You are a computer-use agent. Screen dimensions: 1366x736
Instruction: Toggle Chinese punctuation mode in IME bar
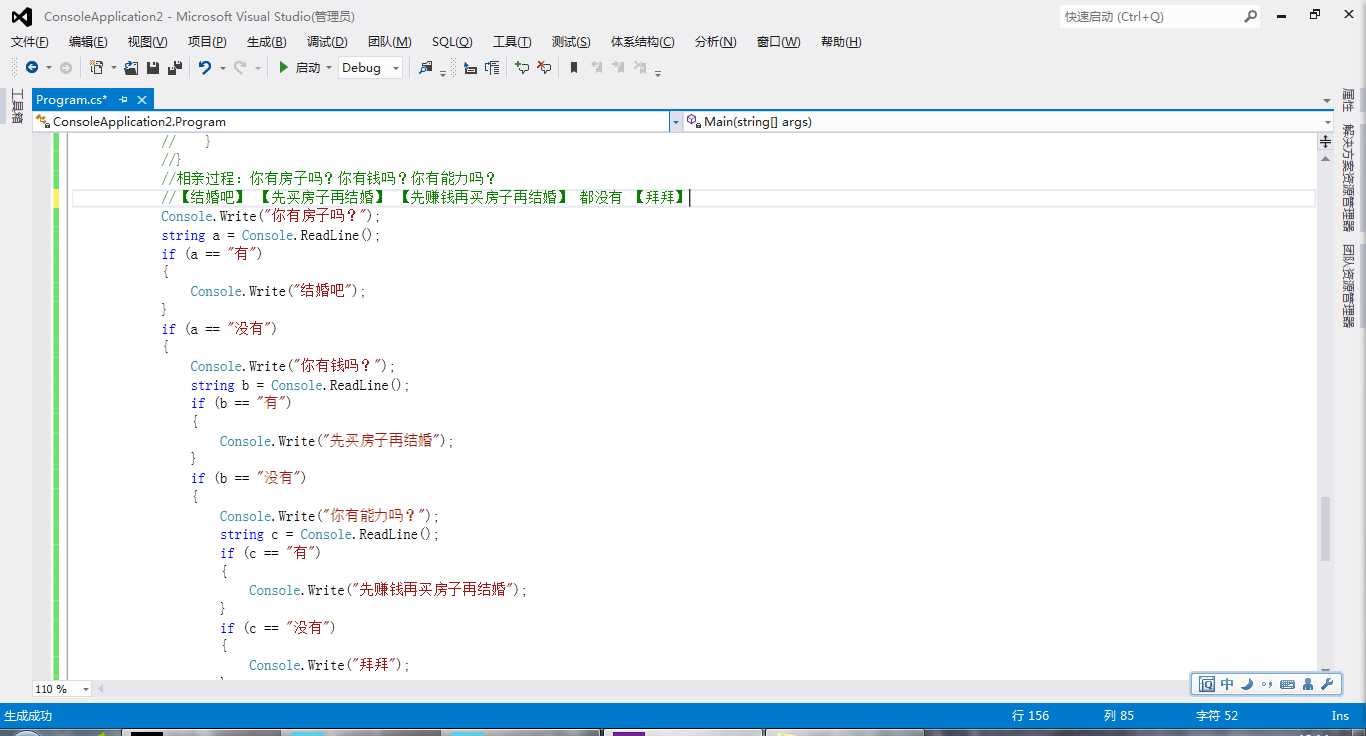[1267, 685]
